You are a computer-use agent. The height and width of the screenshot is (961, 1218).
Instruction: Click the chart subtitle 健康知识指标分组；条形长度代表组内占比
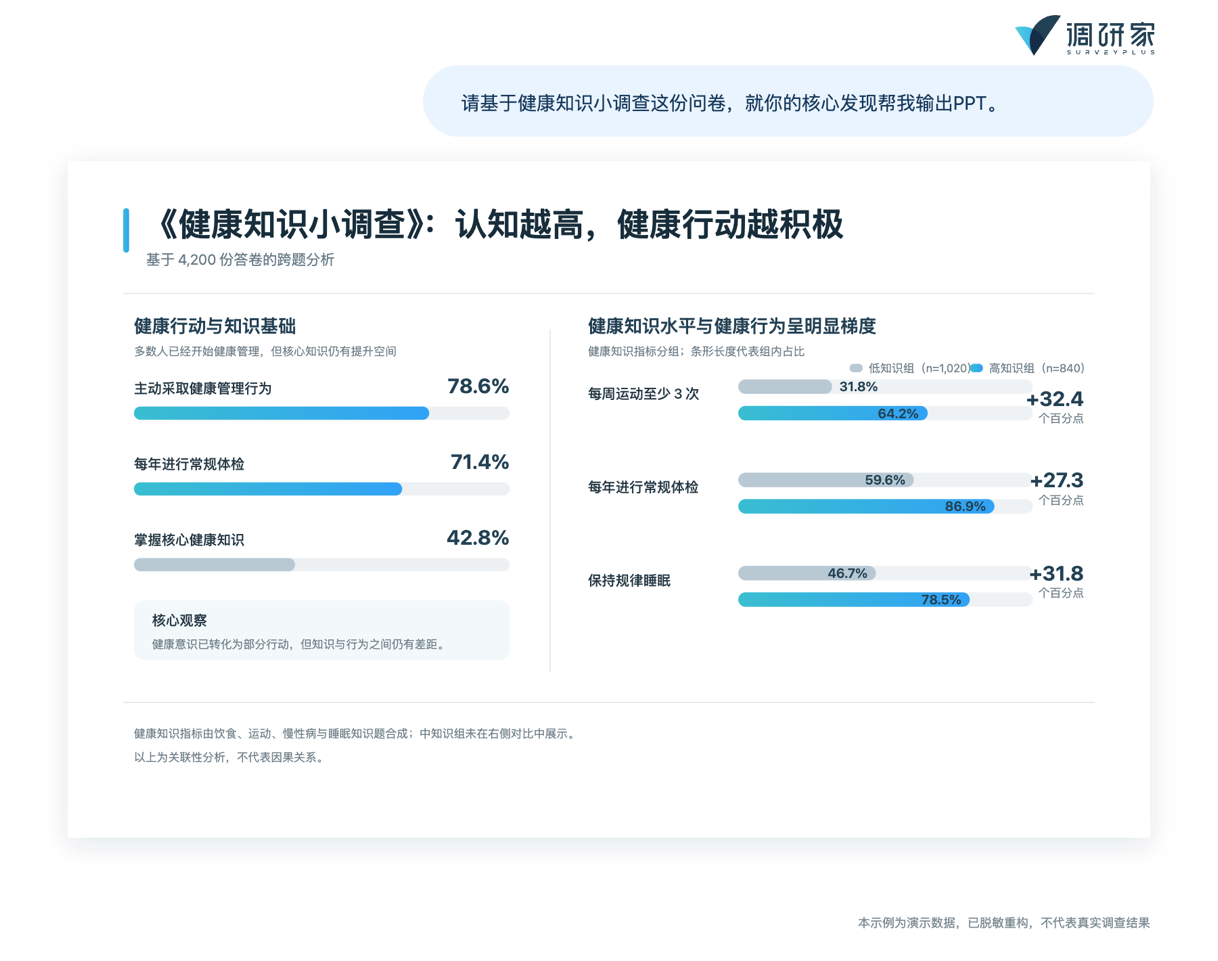(696, 351)
